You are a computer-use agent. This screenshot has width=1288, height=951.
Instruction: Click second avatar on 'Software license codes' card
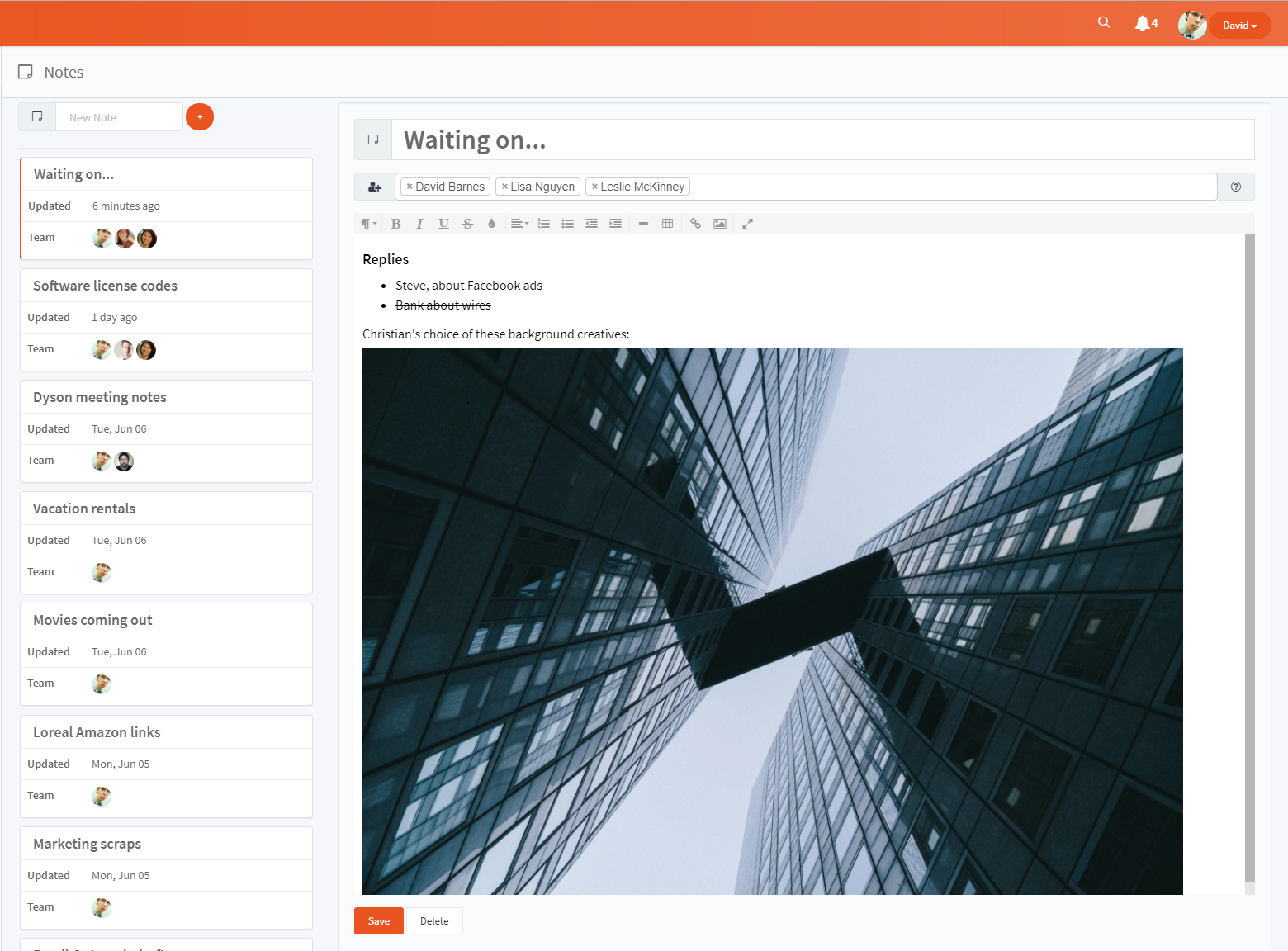tap(124, 350)
